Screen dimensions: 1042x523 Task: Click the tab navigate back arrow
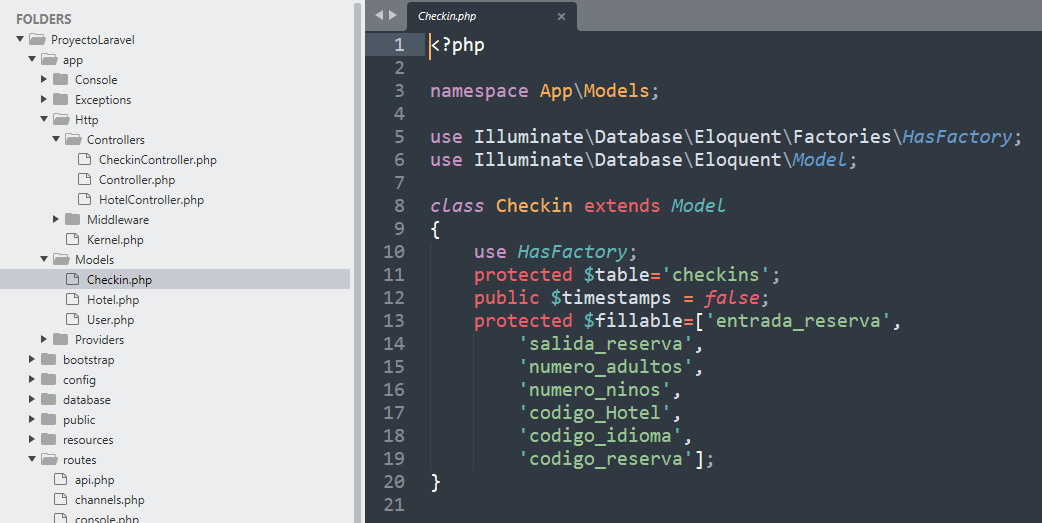click(x=379, y=15)
